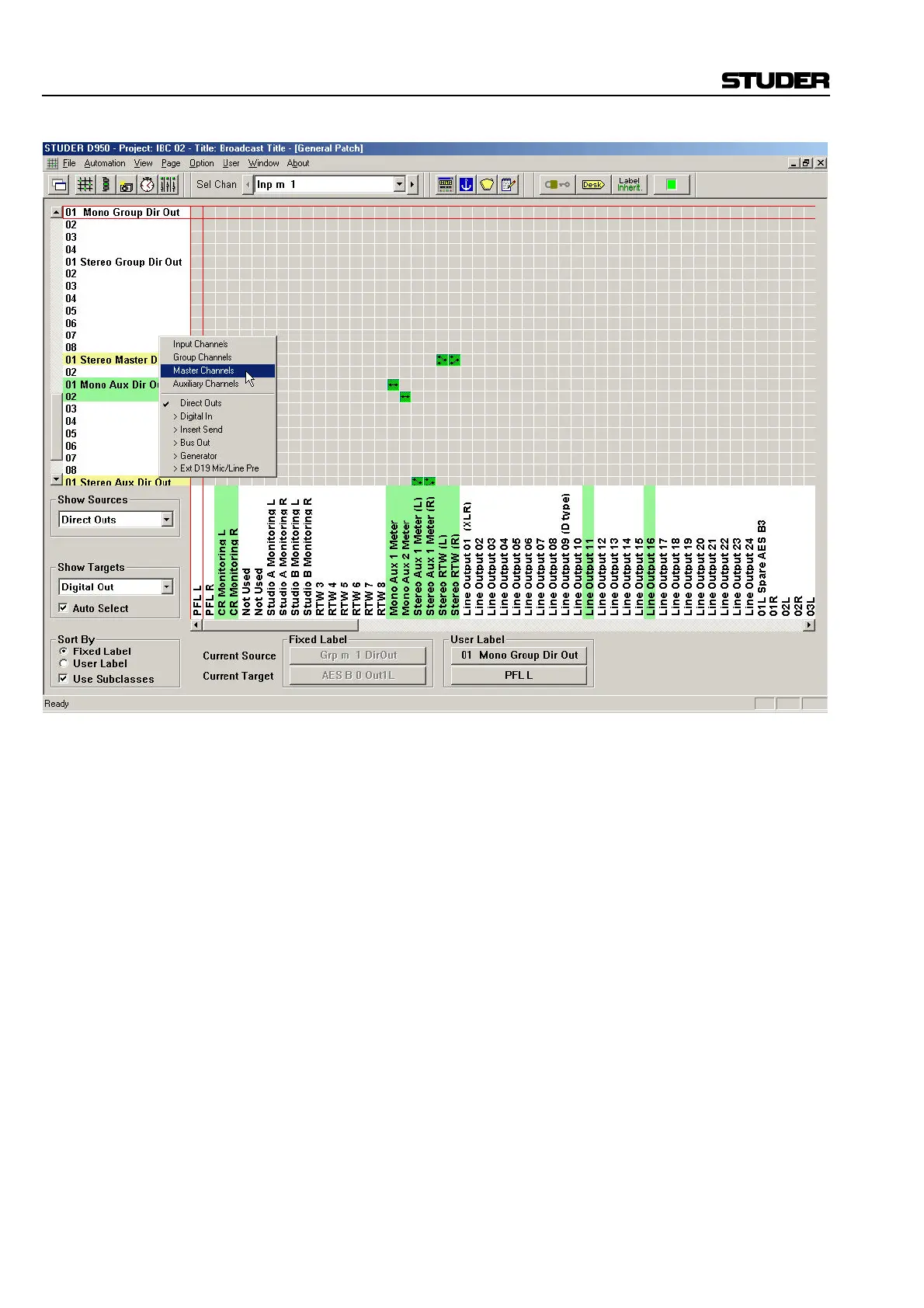Click the Line Output 16 target column

(650, 551)
